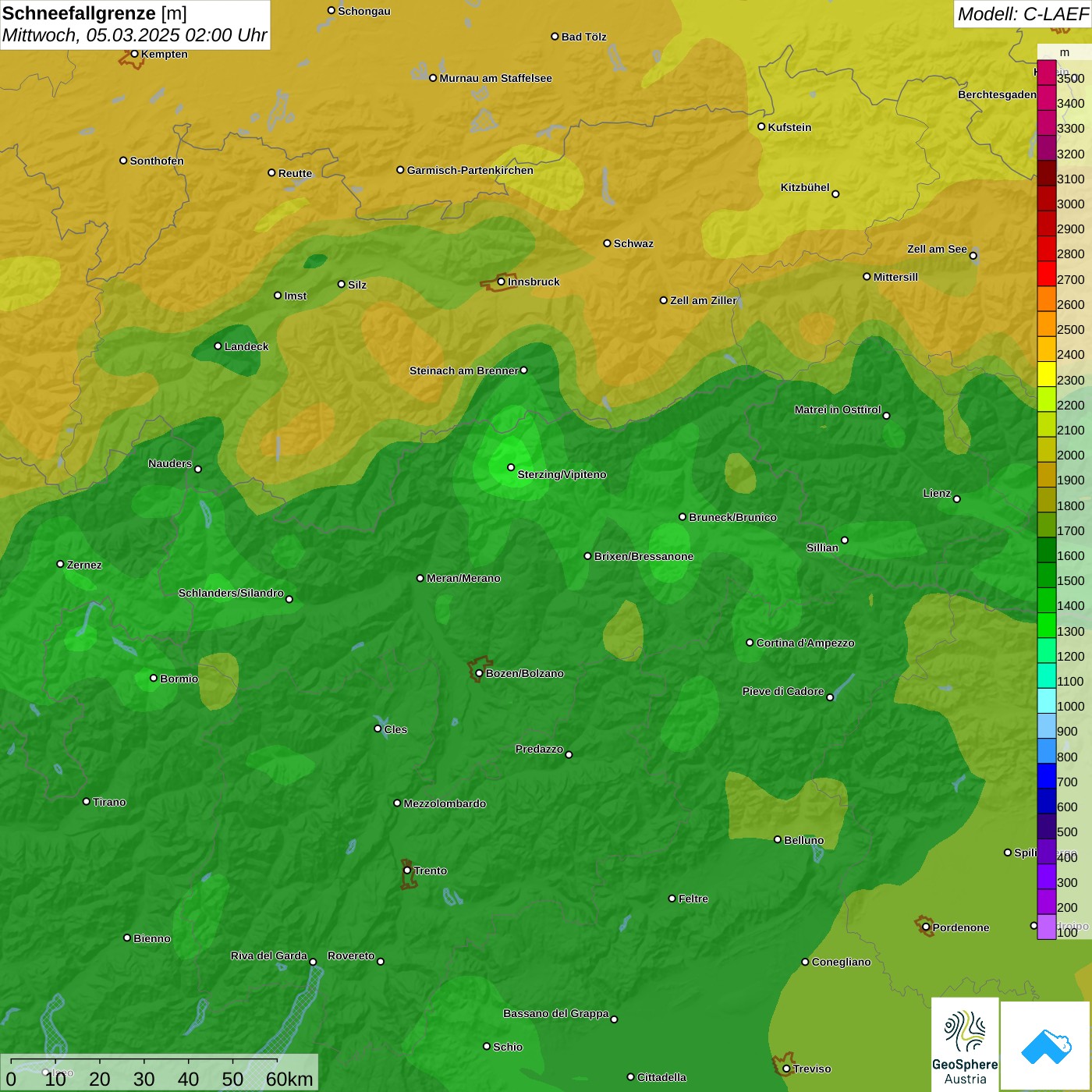Click the Nauders label
The width and height of the screenshot is (1092, 1092).
point(170,463)
